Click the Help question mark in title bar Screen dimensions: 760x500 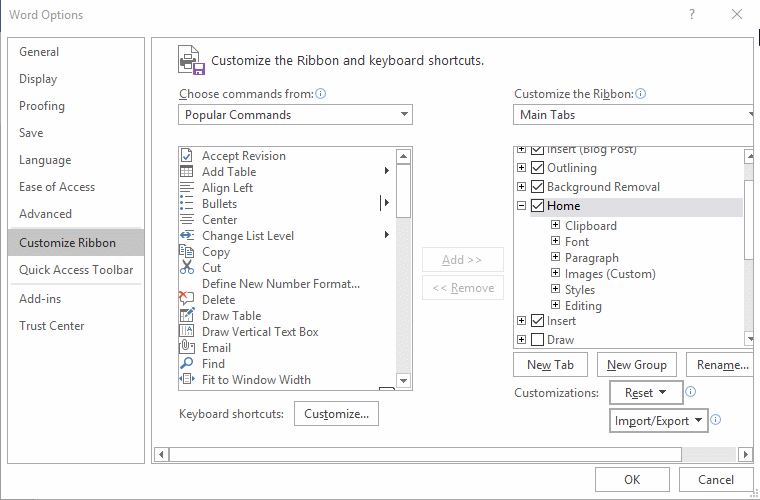tap(692, 14)
